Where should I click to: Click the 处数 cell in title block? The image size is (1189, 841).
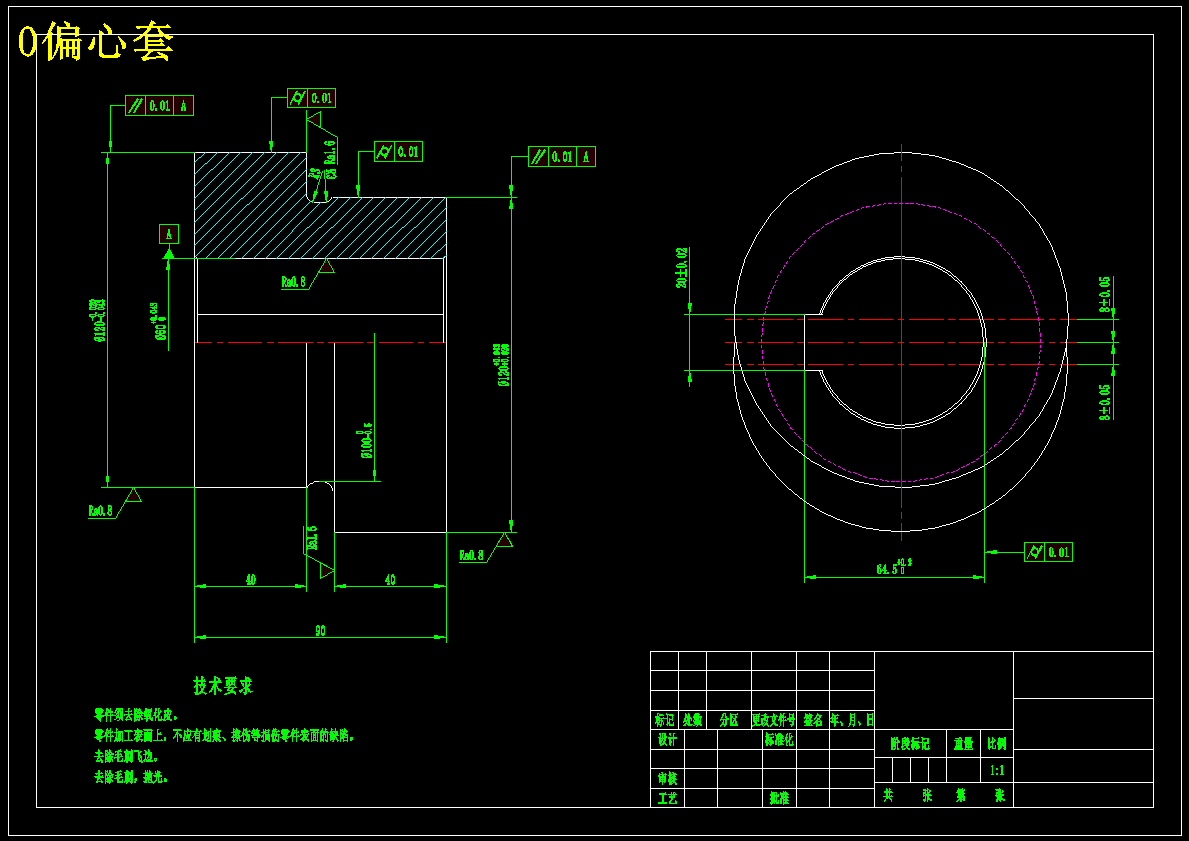pos(692,720)
